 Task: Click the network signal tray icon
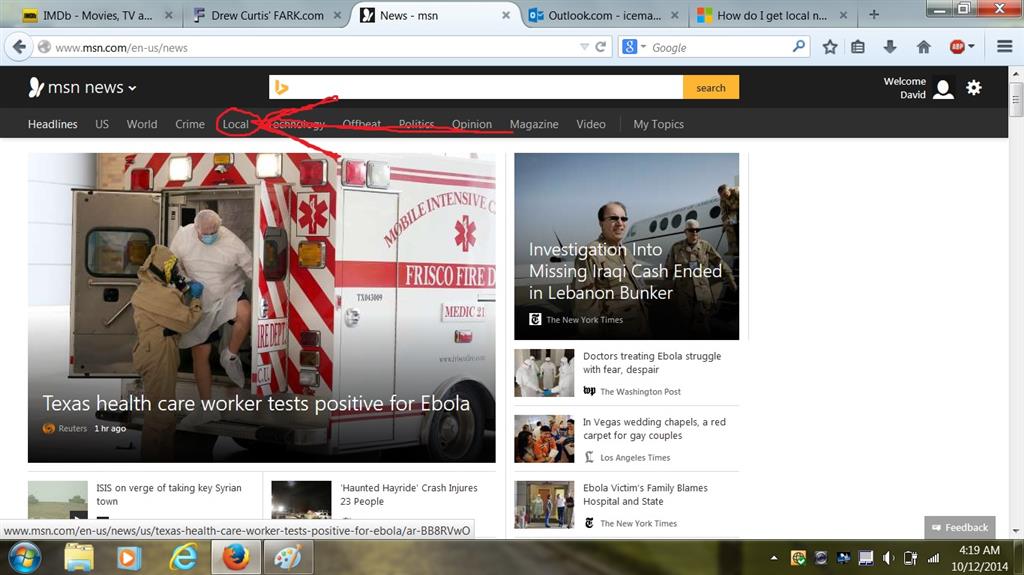tap(933, 558)
